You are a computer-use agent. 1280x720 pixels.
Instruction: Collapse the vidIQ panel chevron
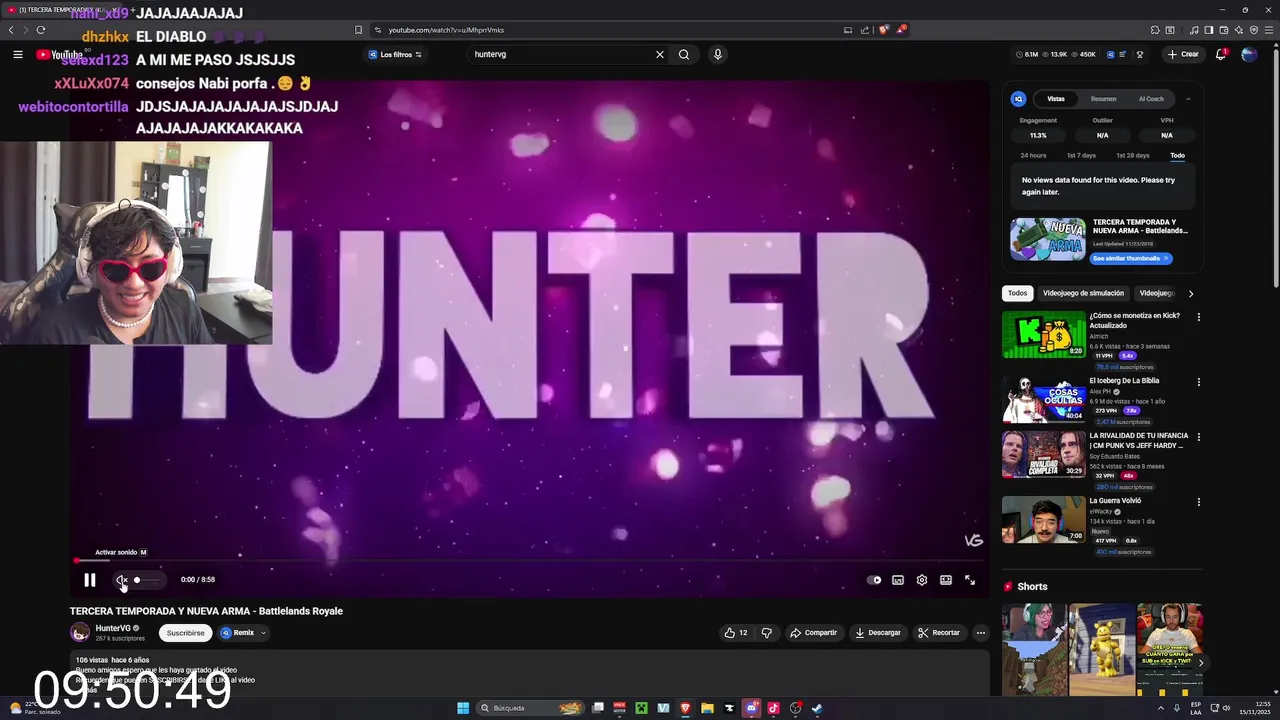coord(1188,99)
